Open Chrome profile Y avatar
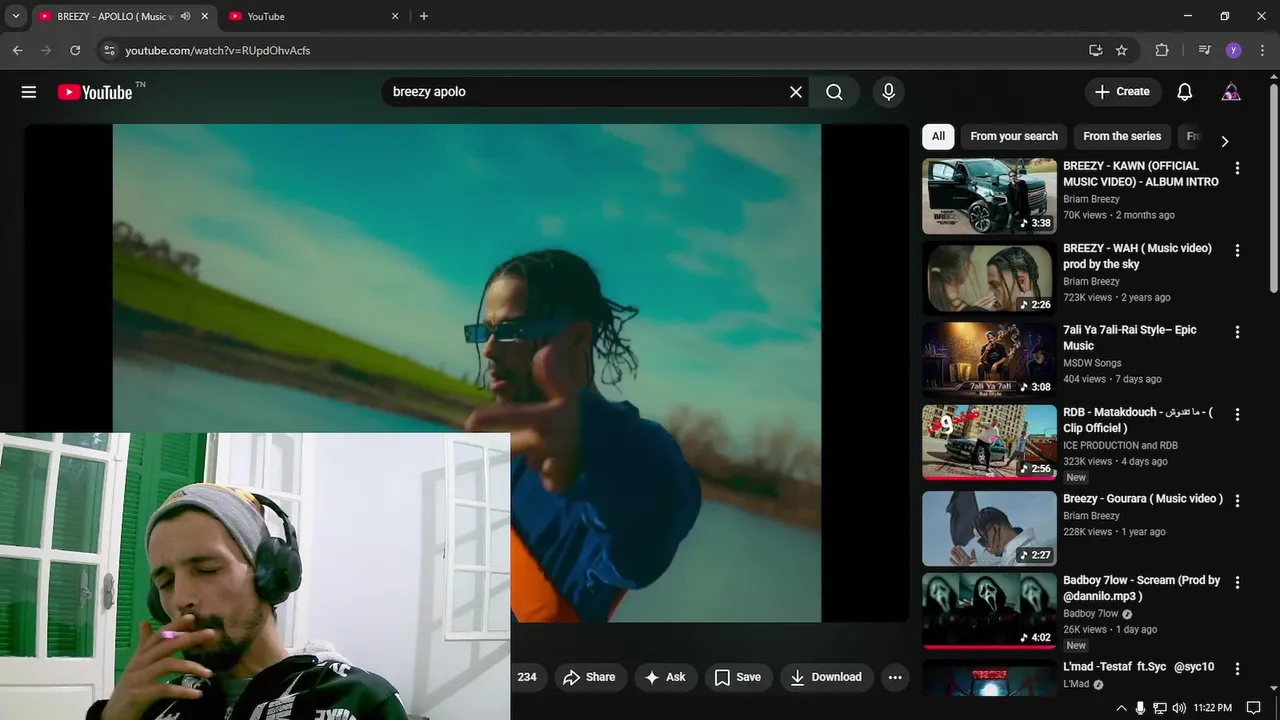1280x720 pixels. [1233, 50]
